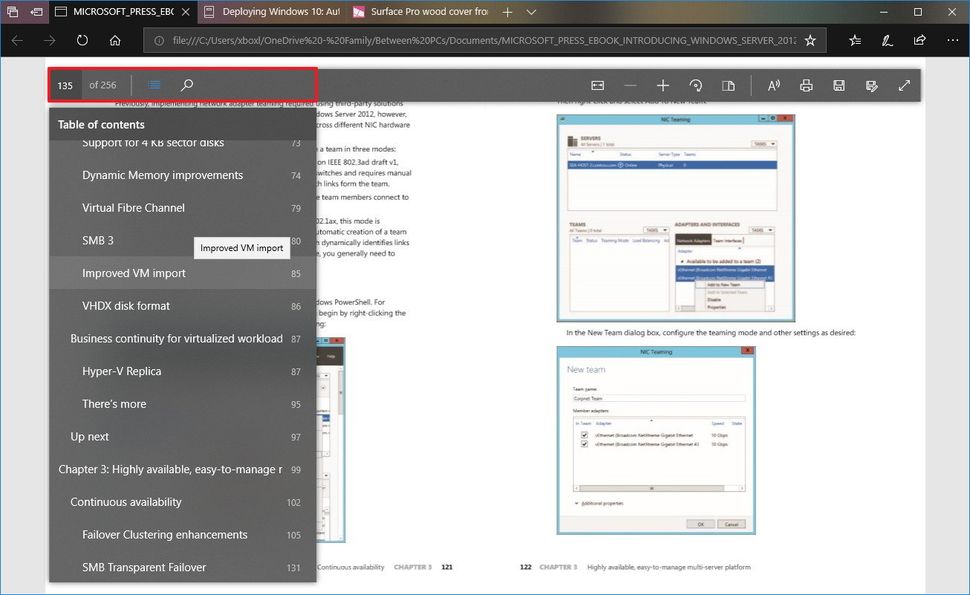This screenshot has height=595, width=970.
Task: Click the page number field showing 135
Action: (x=65, y=85)
